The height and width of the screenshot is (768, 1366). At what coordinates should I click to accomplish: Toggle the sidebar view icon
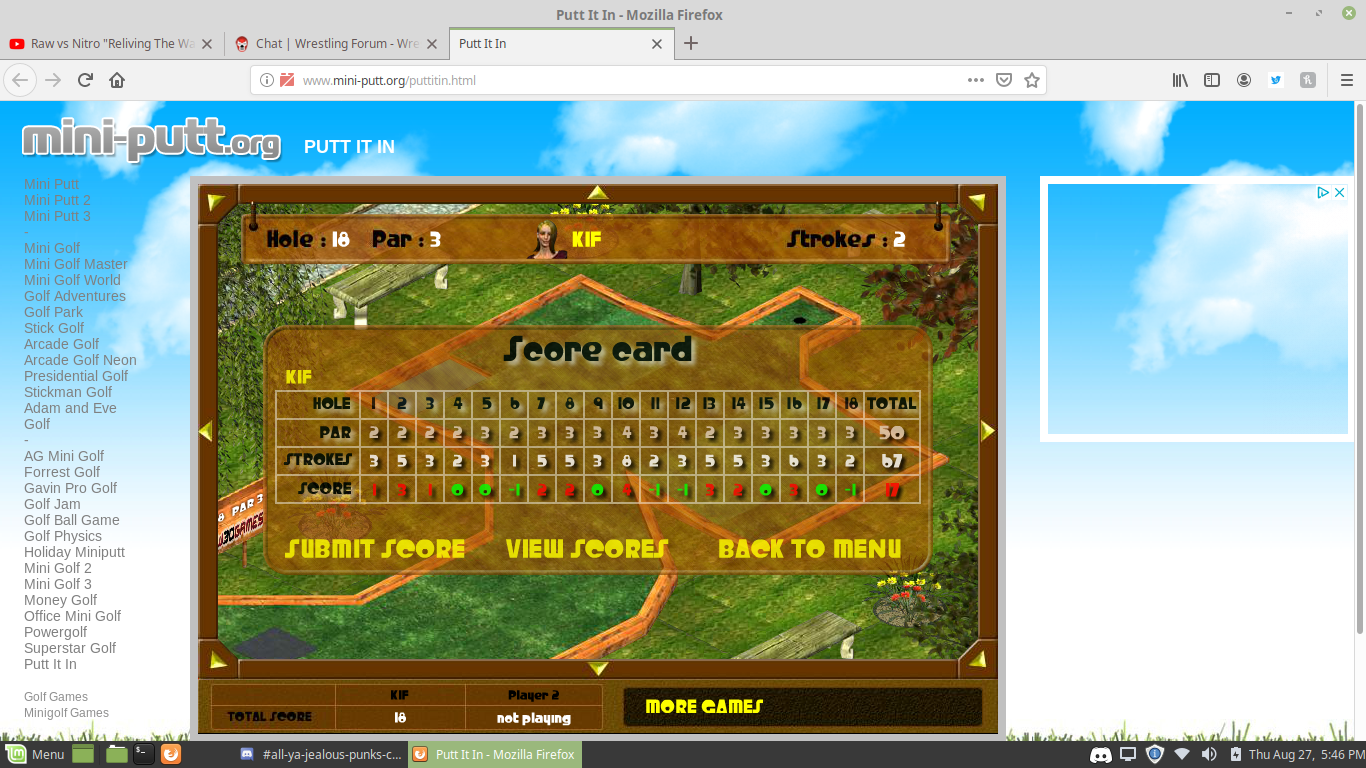(1211, 80)
